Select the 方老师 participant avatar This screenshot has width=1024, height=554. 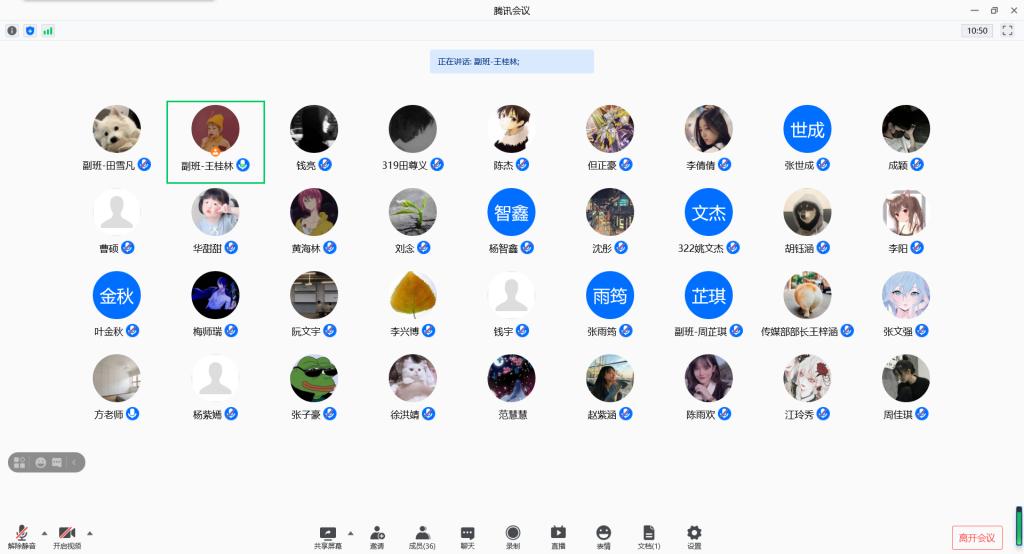[117, 379]
